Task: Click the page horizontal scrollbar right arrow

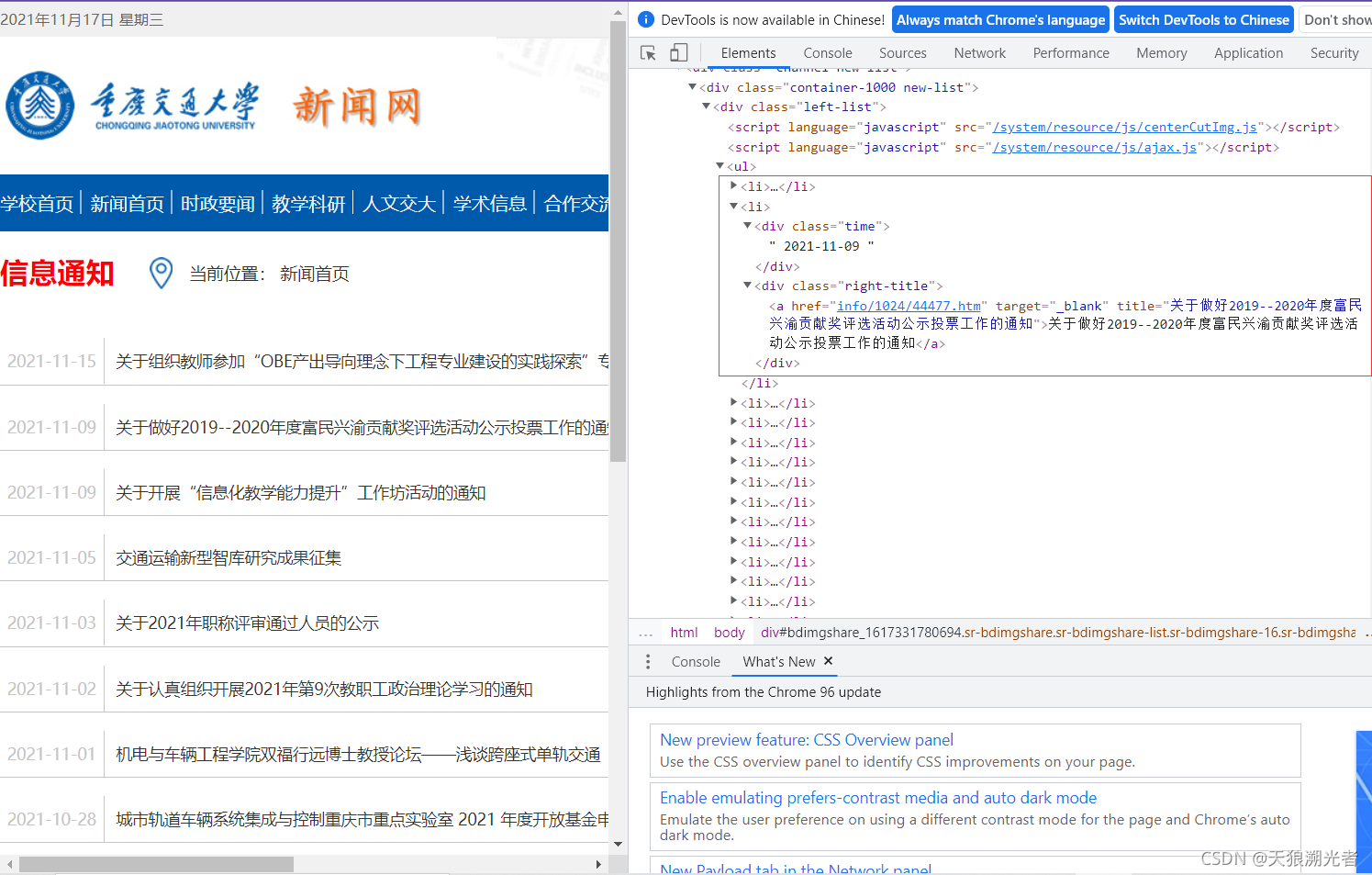Action: point(598,865)
